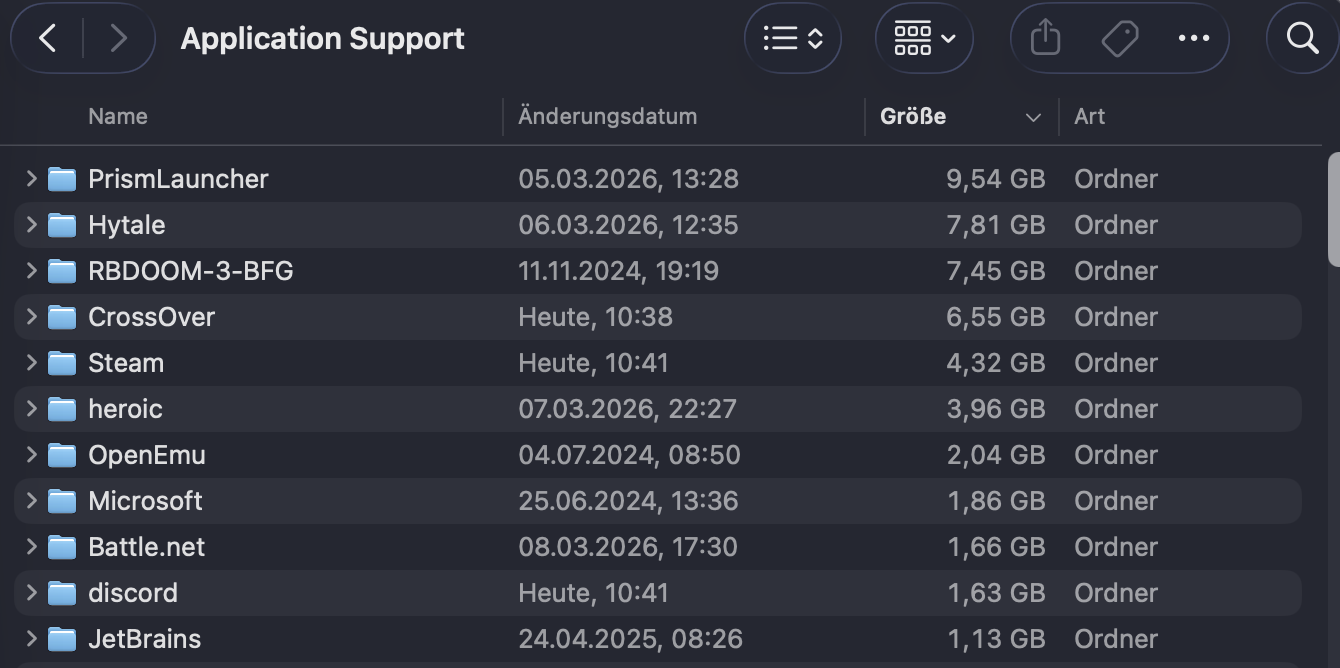Click the search magnifier icon

coord(1302,39)
